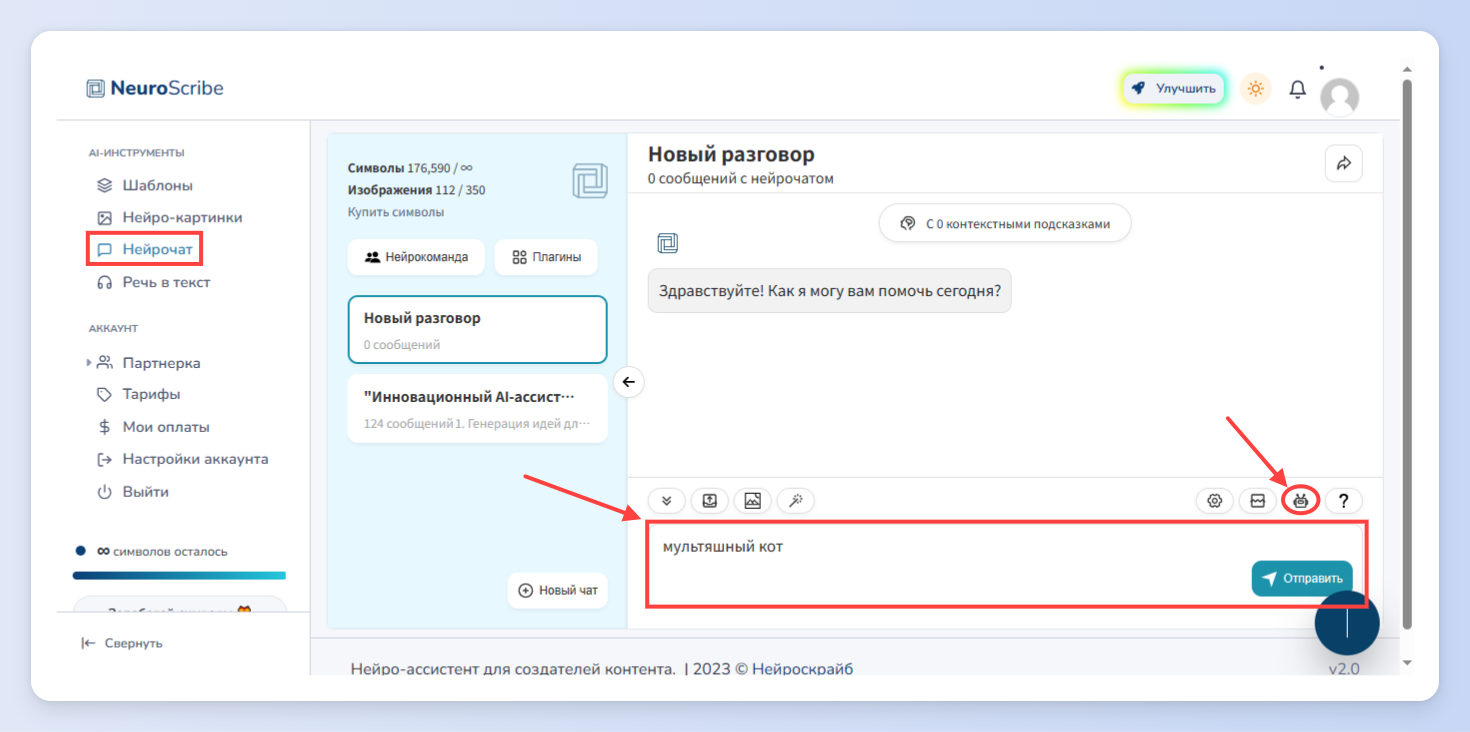Image resolution: width=1470 pixels, height=732 pixels.
Task: Click the share arrow icon
Action: point(1344,163)
